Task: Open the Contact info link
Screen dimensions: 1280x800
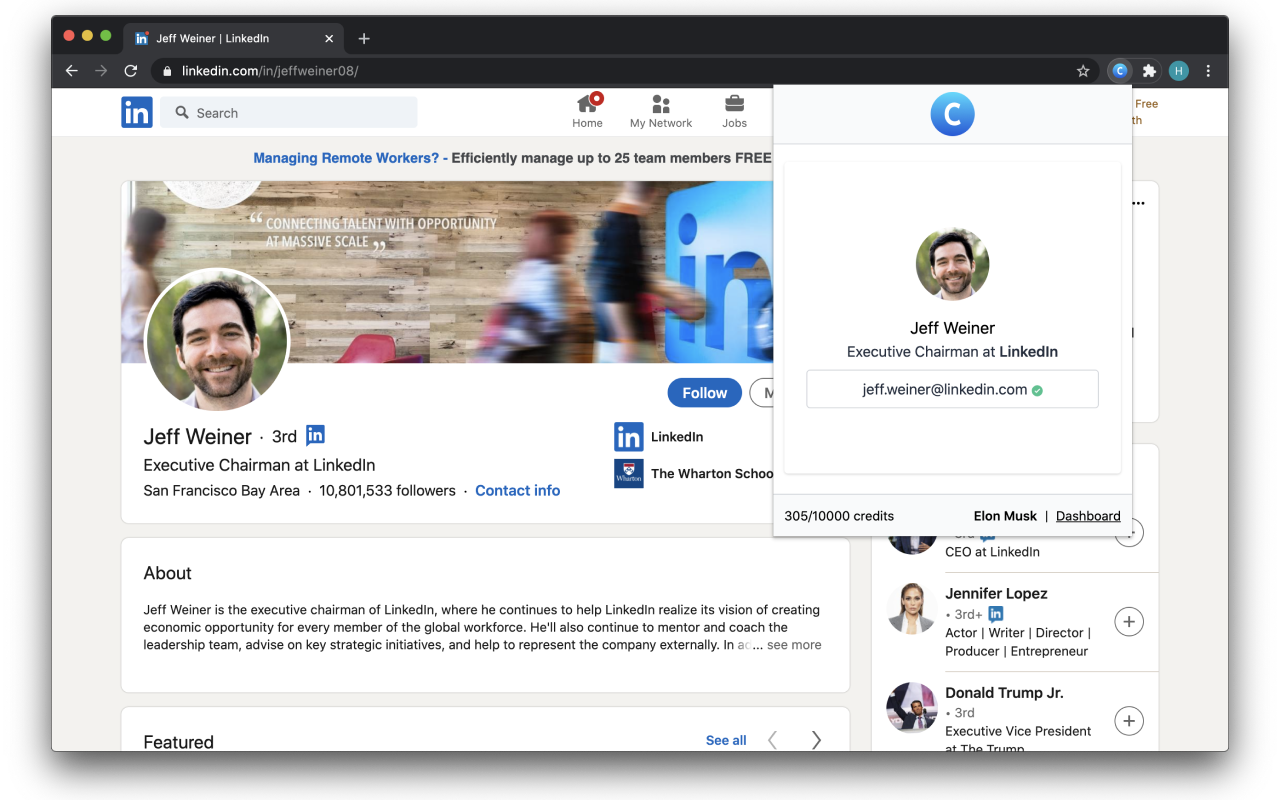Action: tap(517, 490)
